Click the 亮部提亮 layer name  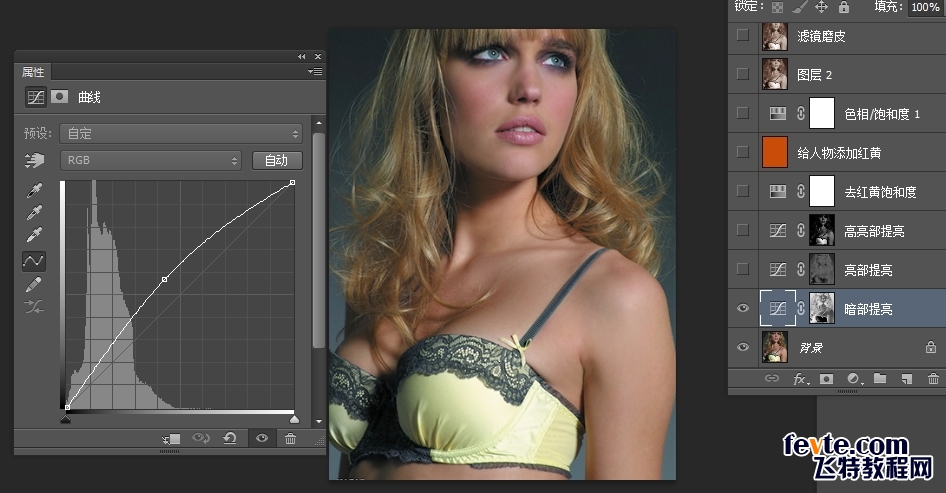click(x=868, y=270)
